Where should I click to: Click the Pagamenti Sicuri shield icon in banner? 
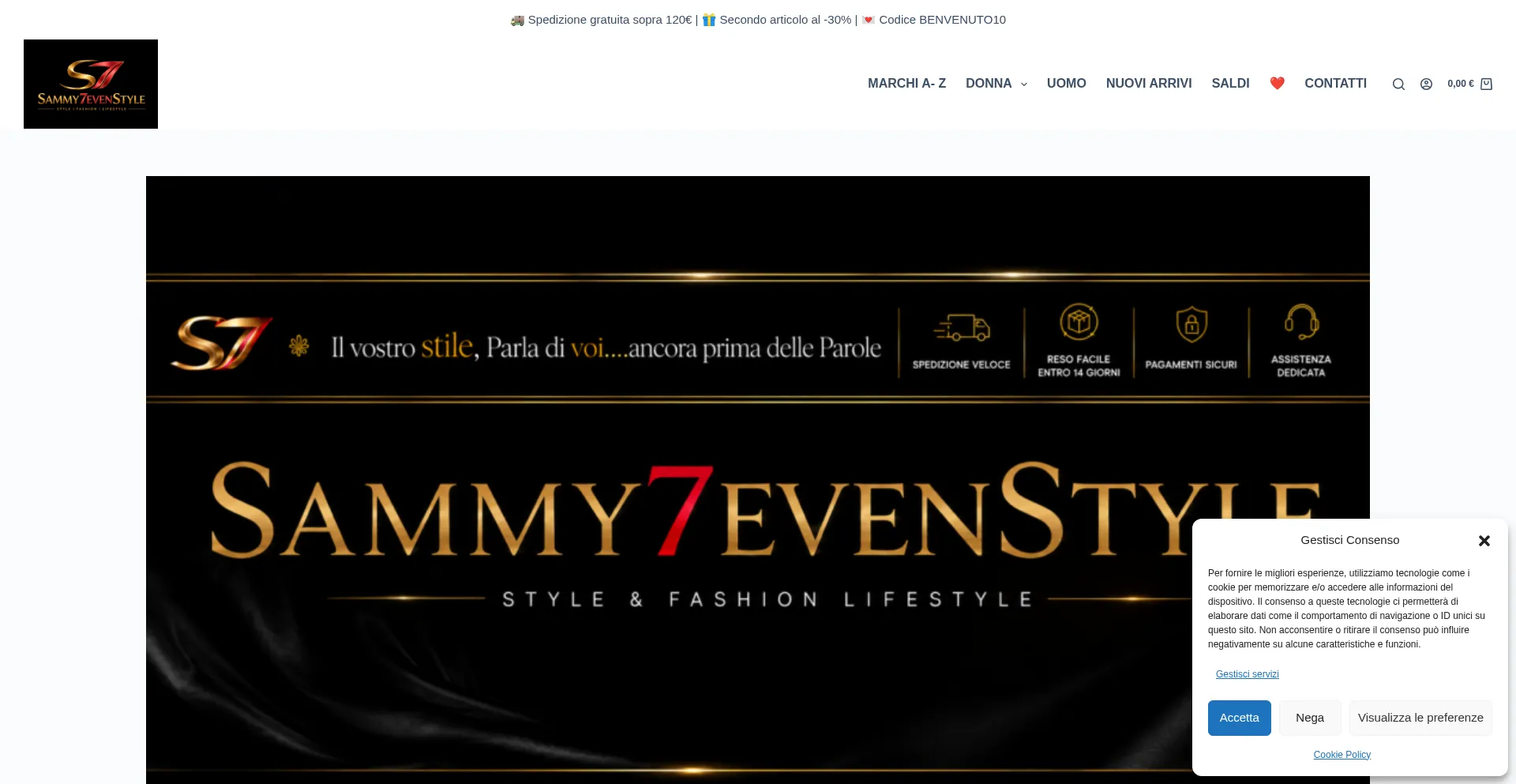[1191, 324]
